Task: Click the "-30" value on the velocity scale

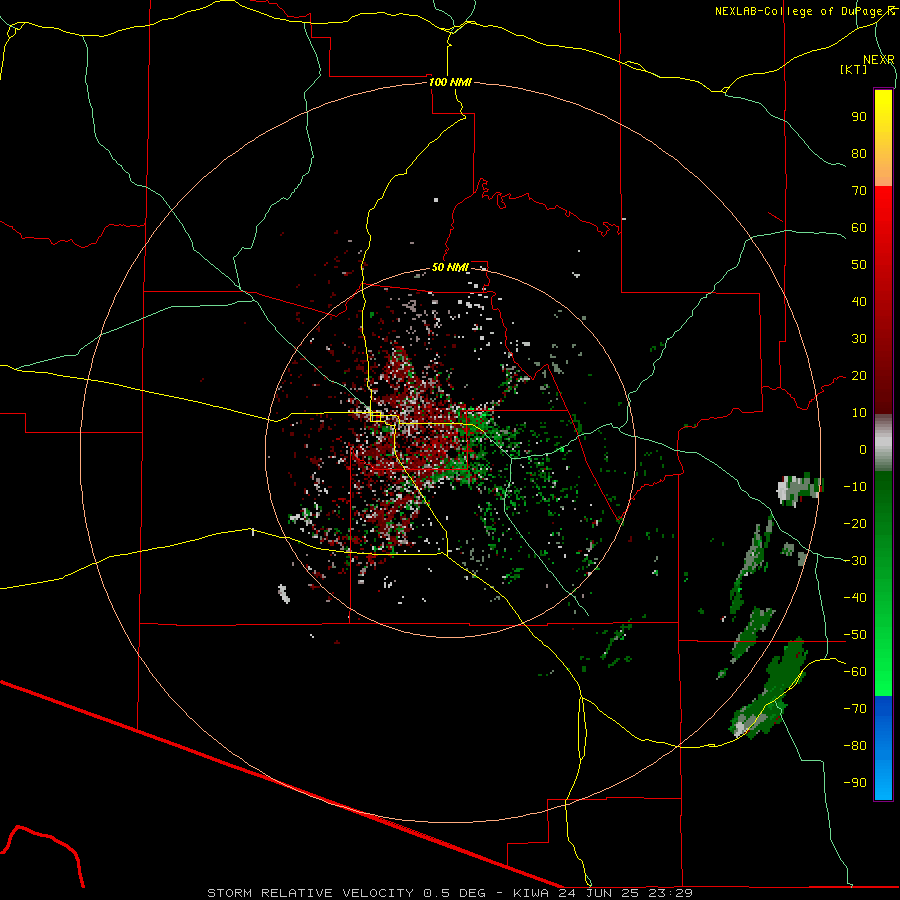Action: [x=855, y=561]
